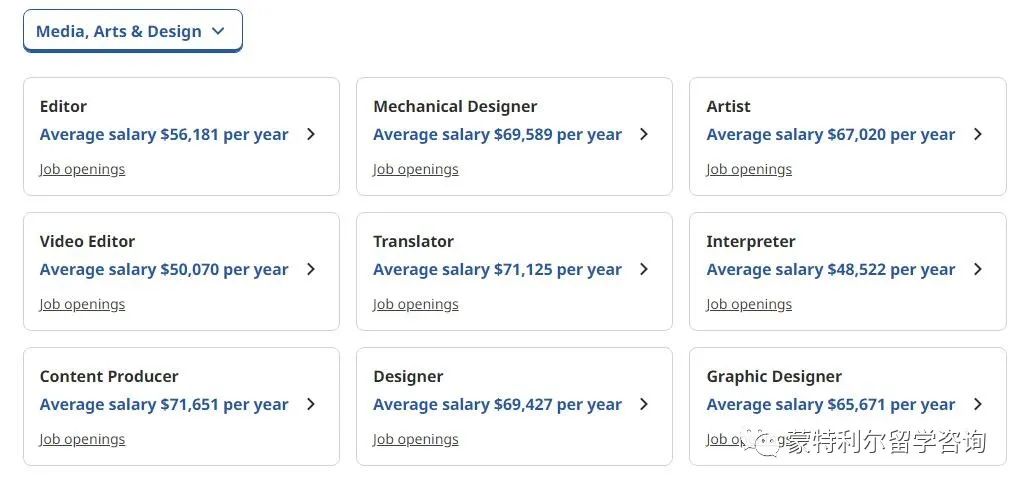Open Job openings link under Editor
Image resolution: width=1019 pixels, height=486 pixels.
82,170
